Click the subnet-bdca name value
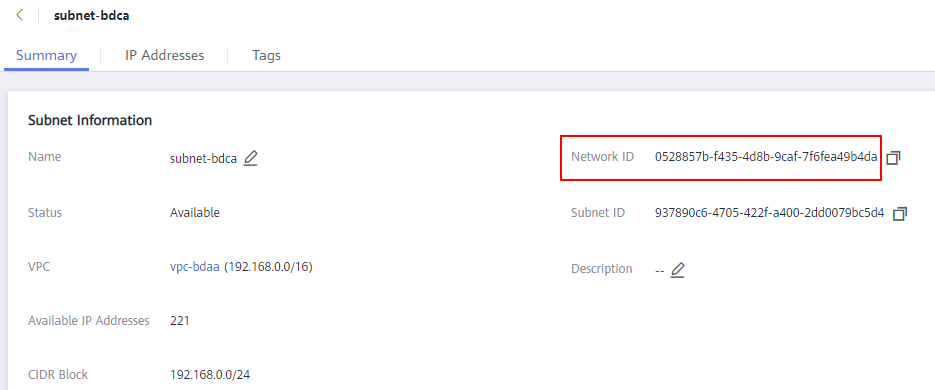Screen dimensions: 935x390 tap(203, 159)
